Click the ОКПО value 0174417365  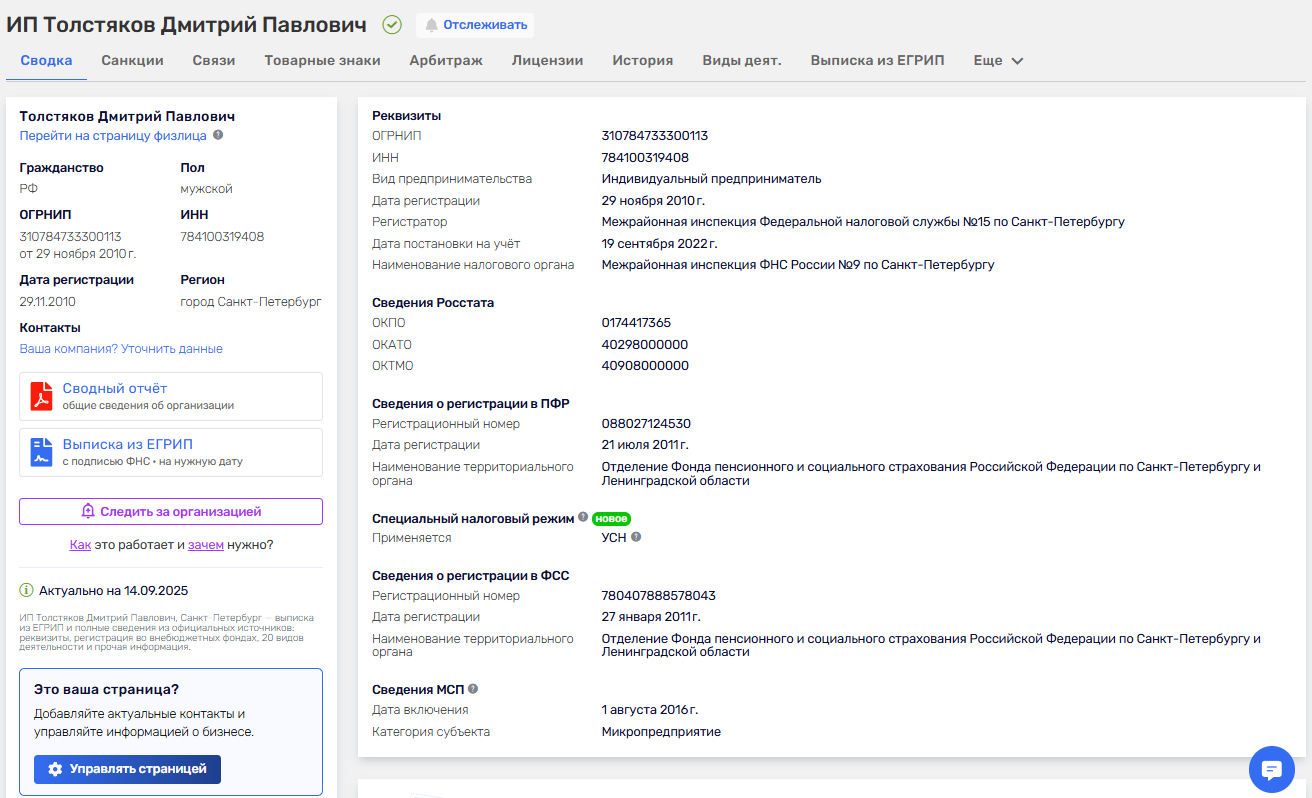click(x=636, y=323)
